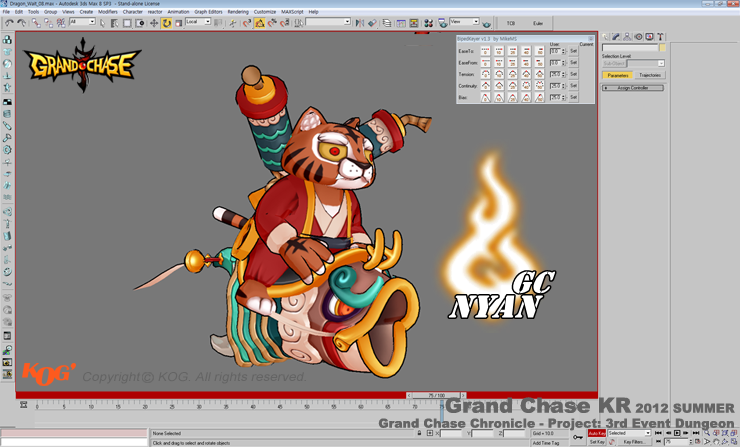This screenshot has width=740, height=447.
Task: Toggle Window/Crossing selection mode
Action: tap(140, 23)
